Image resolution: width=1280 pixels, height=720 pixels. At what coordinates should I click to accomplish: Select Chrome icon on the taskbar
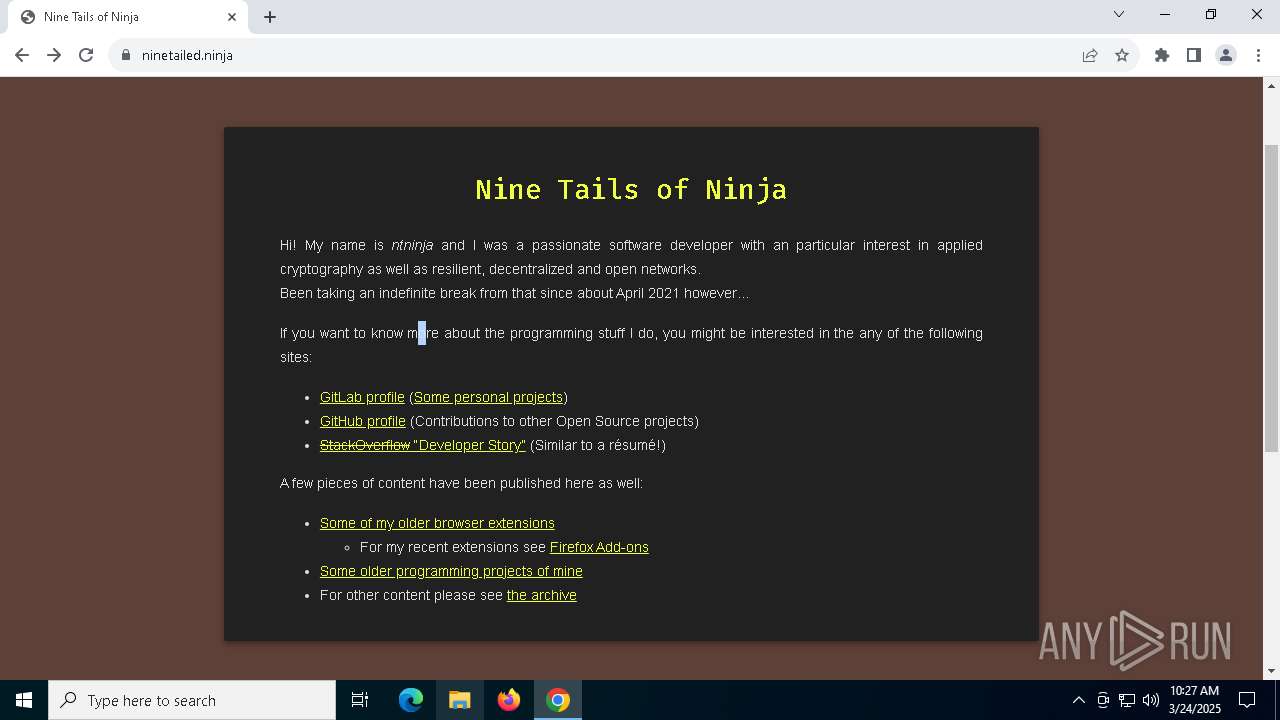558,700
